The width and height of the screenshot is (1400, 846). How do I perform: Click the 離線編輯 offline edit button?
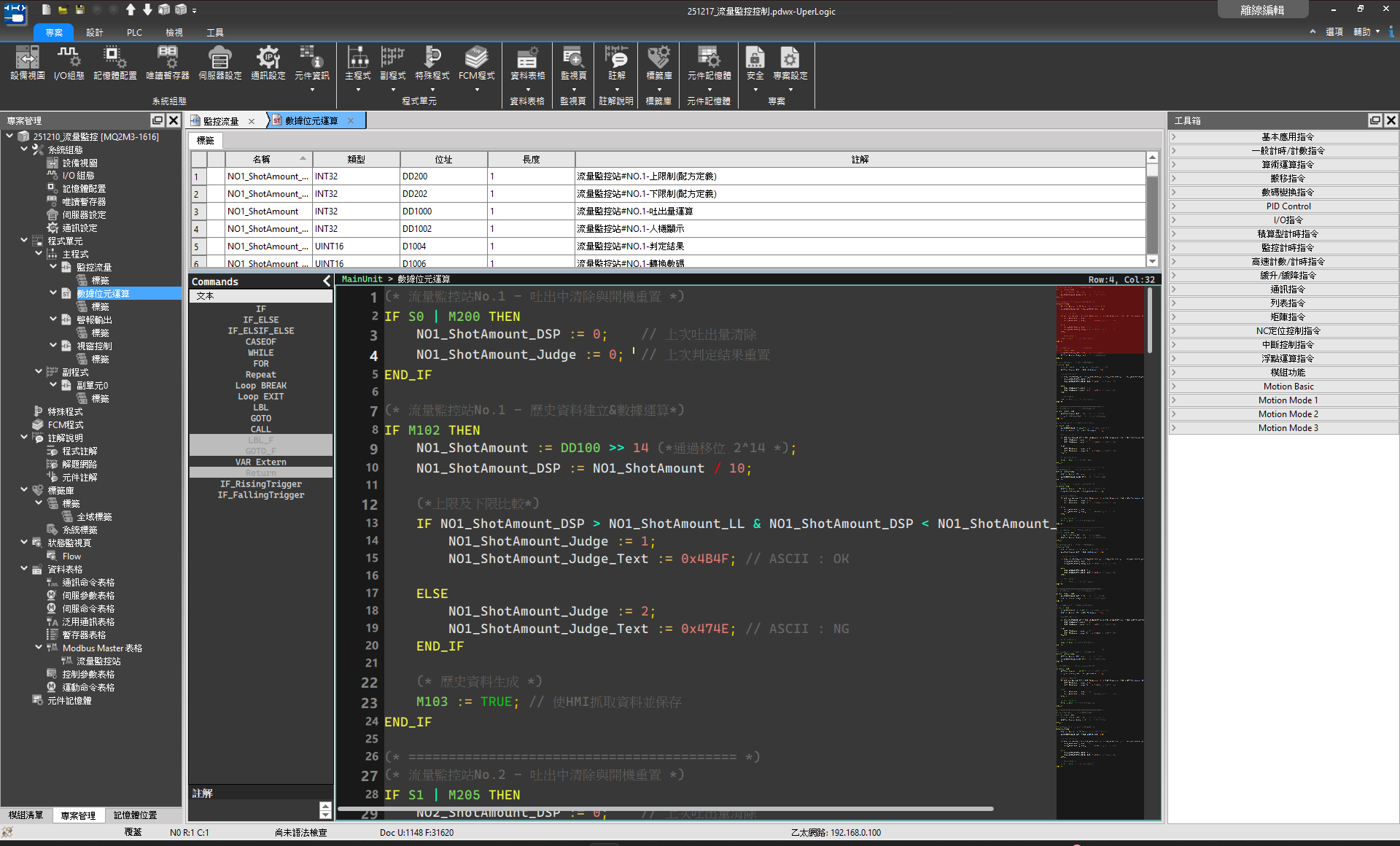pyautogui.click(x=1262, y=9)
